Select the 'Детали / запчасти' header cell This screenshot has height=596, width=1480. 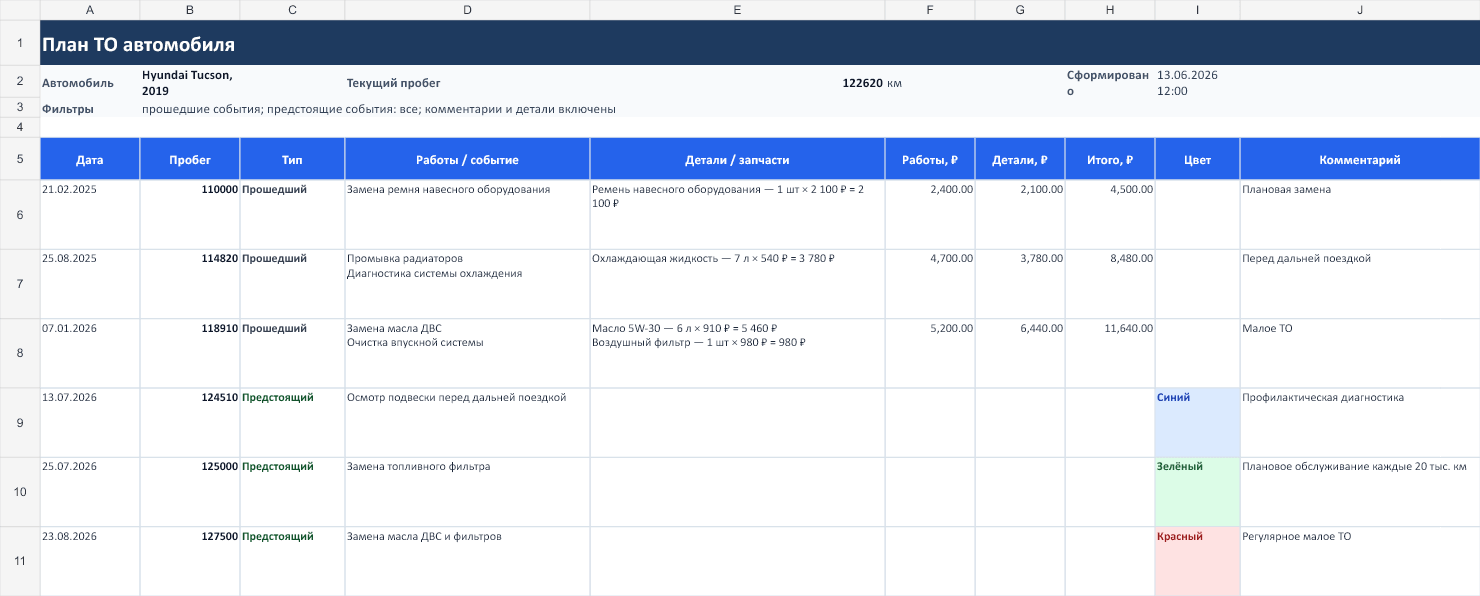click(737, 160)
